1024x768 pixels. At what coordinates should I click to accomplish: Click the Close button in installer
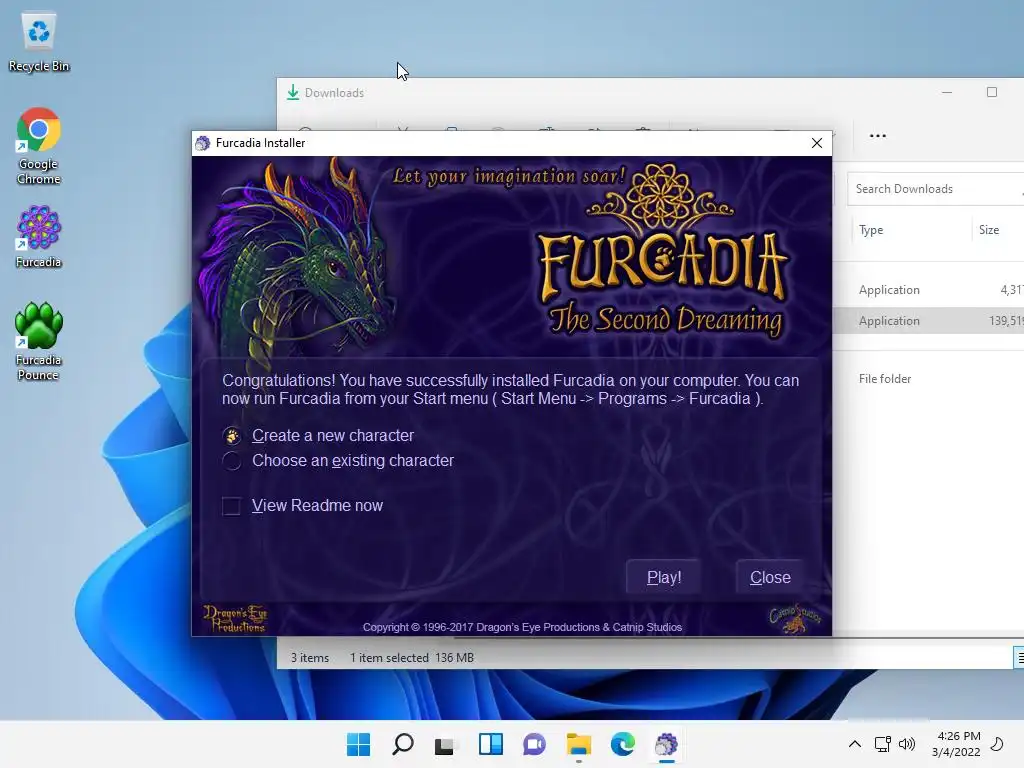pos(770,577)
